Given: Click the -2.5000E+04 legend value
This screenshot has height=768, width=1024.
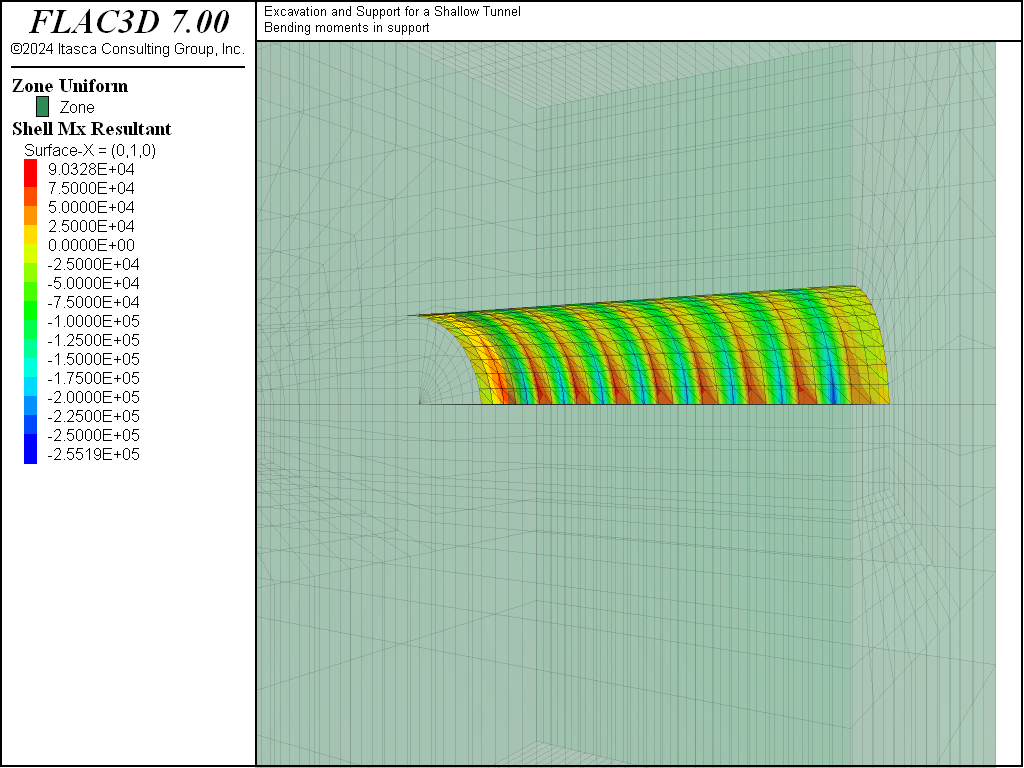Looking at the screenshot, I should tap(93, 264).
